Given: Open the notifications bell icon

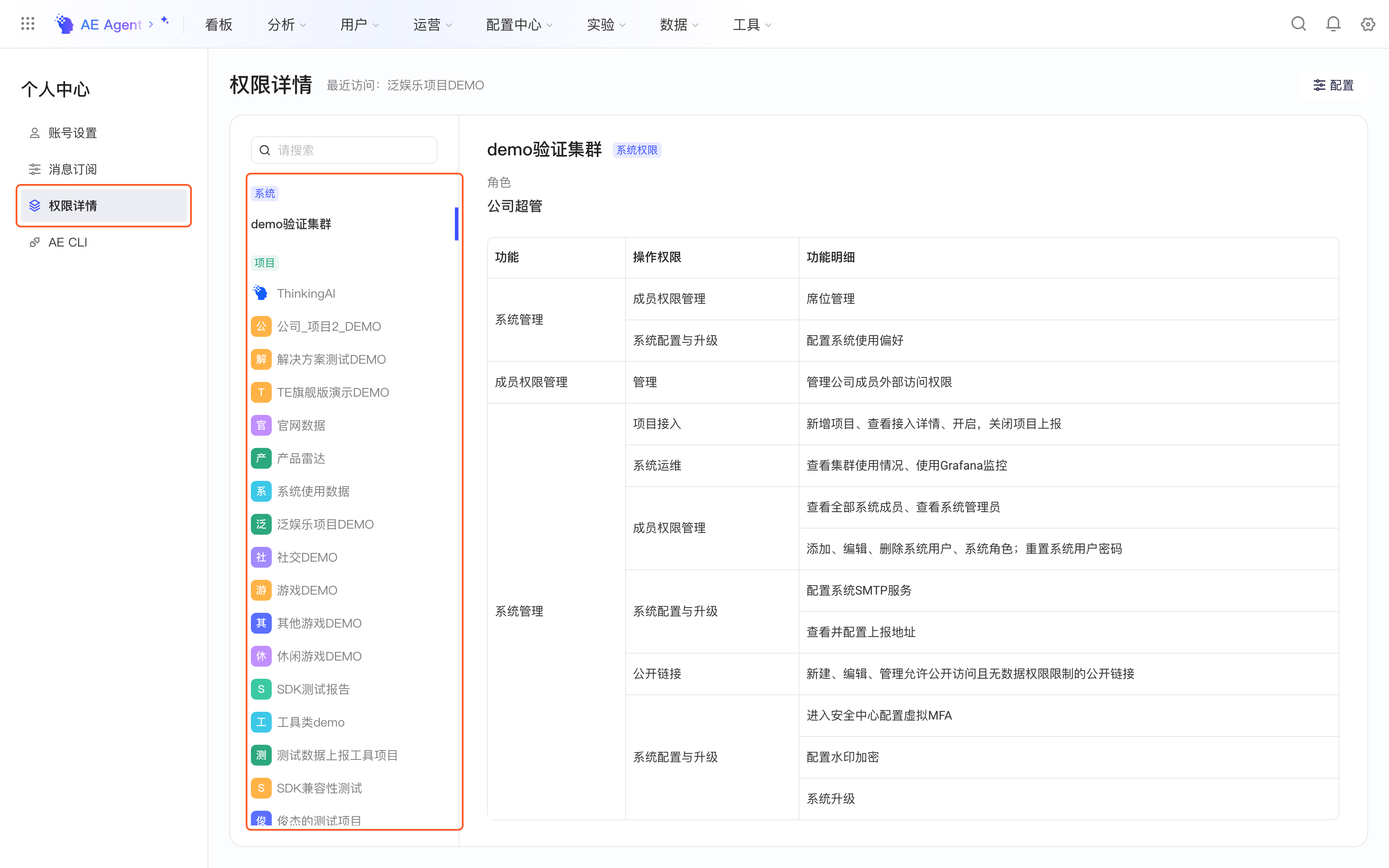Looking at the screenshot, I should (x=1333, y=24).
